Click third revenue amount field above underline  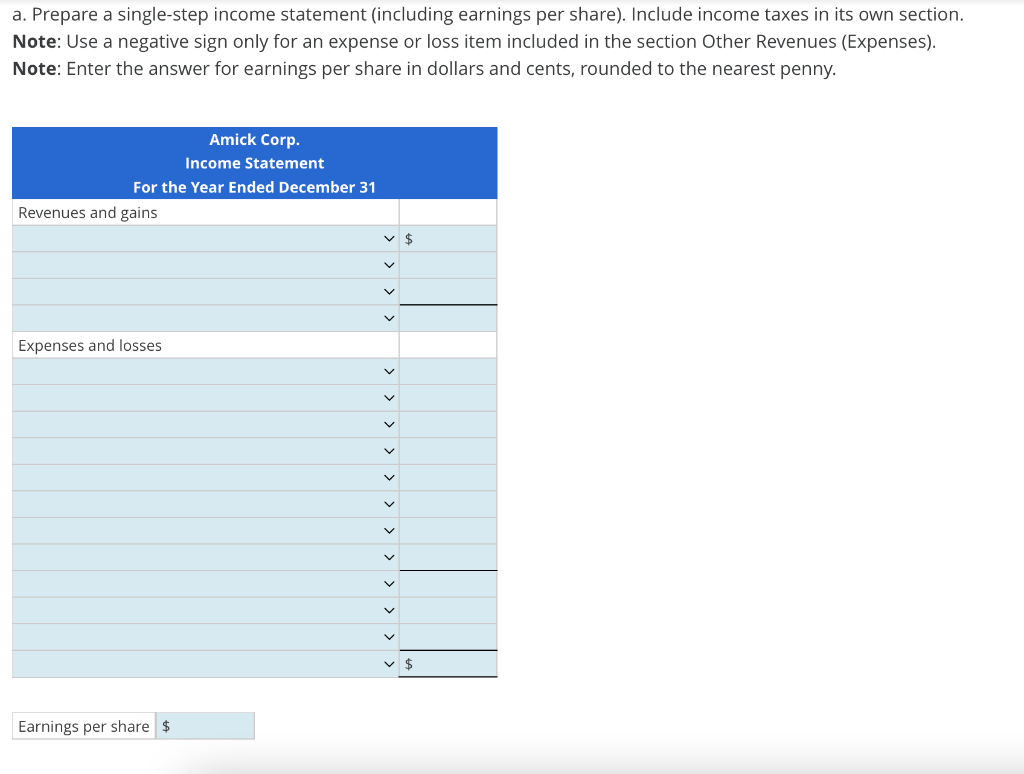[x=448, y=291]
